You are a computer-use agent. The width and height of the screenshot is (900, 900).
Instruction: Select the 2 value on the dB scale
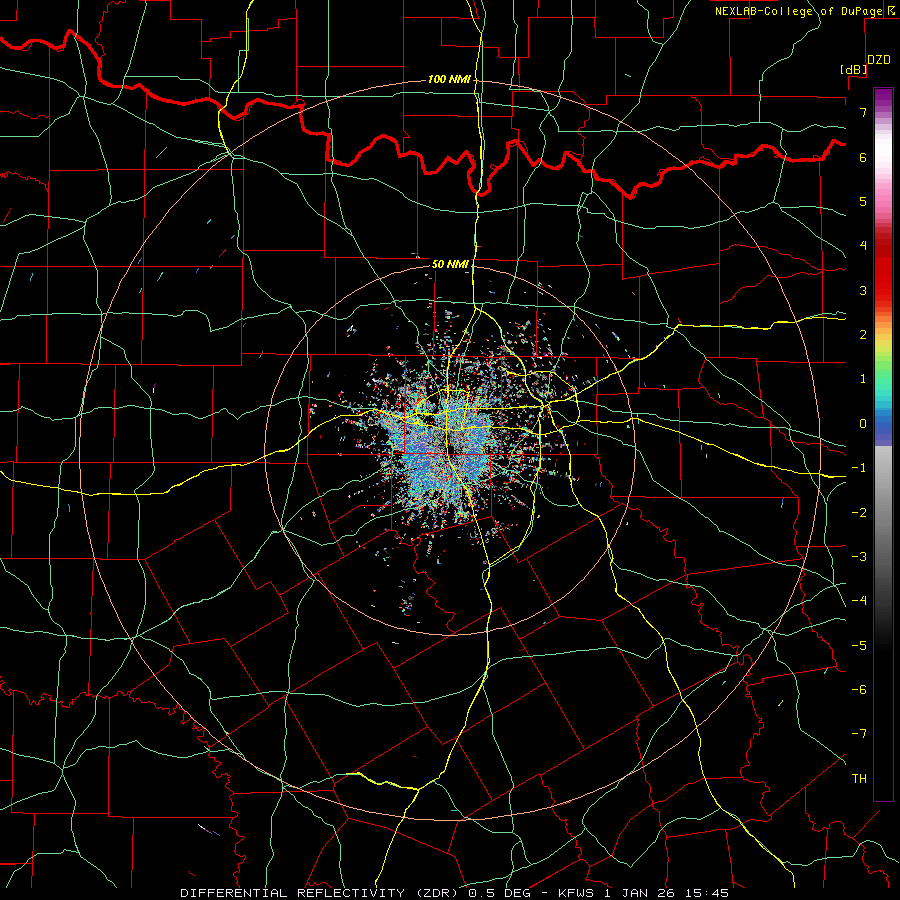[863, 335]
